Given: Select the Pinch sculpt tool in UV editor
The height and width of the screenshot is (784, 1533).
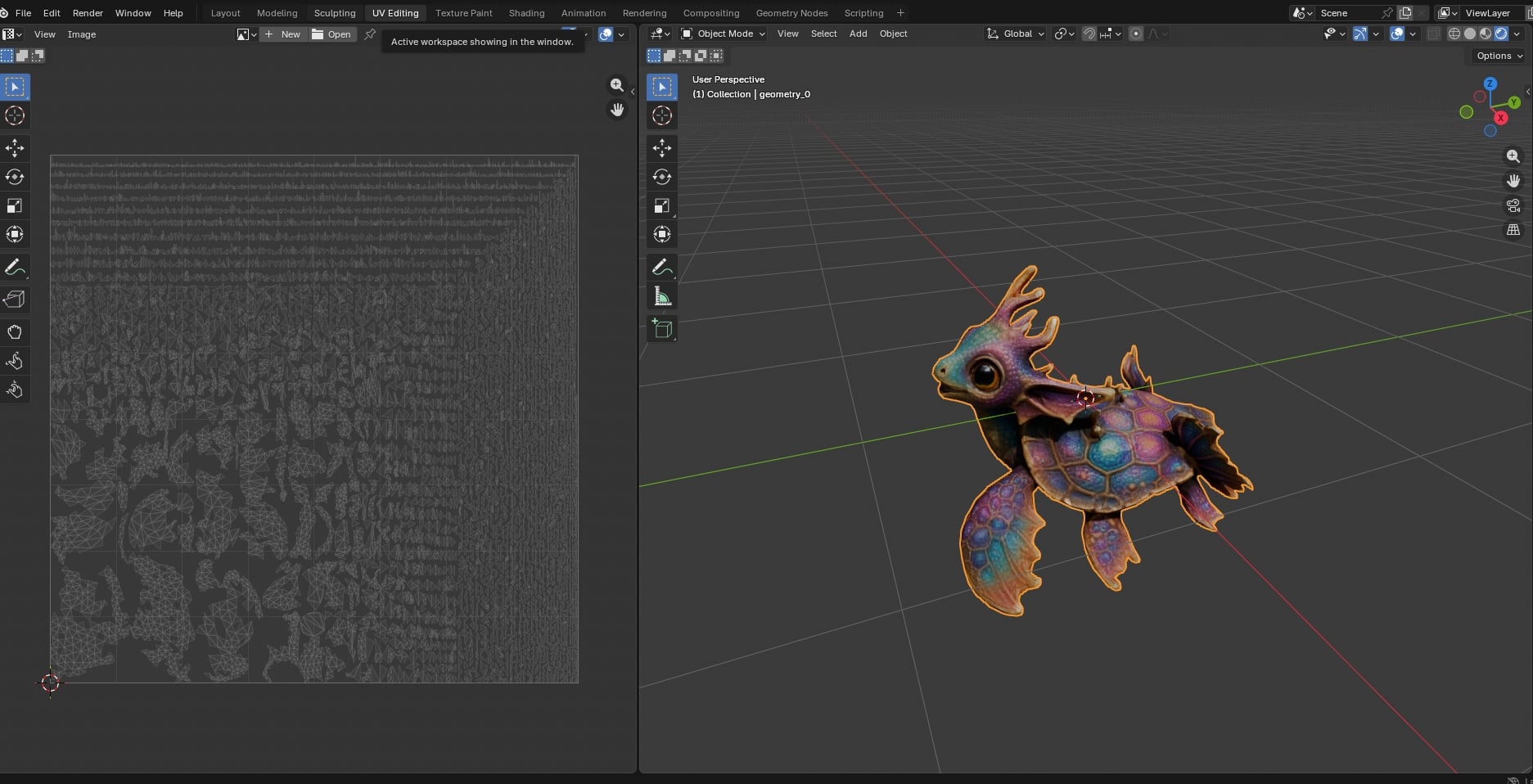Looking at the screenshot, I should 15,390.
